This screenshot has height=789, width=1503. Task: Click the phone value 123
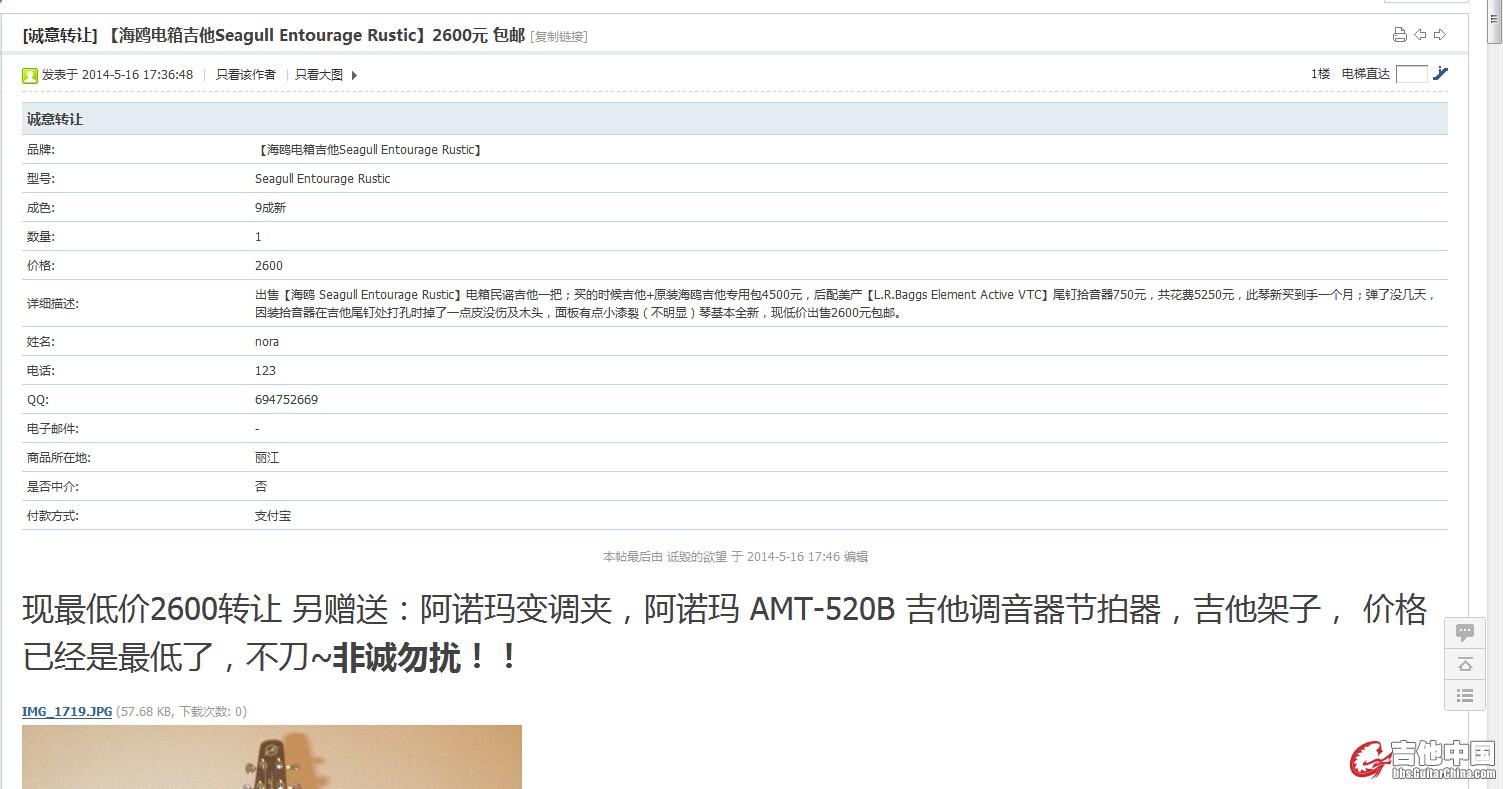click(265, 371)
